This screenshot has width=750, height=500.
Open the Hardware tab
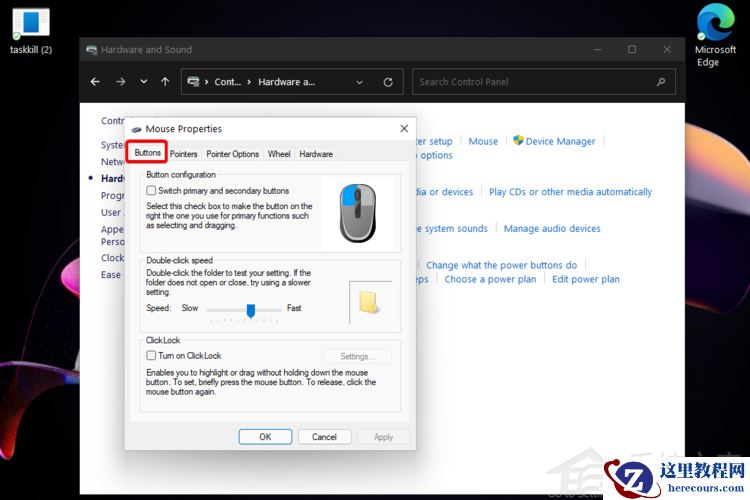316,154
